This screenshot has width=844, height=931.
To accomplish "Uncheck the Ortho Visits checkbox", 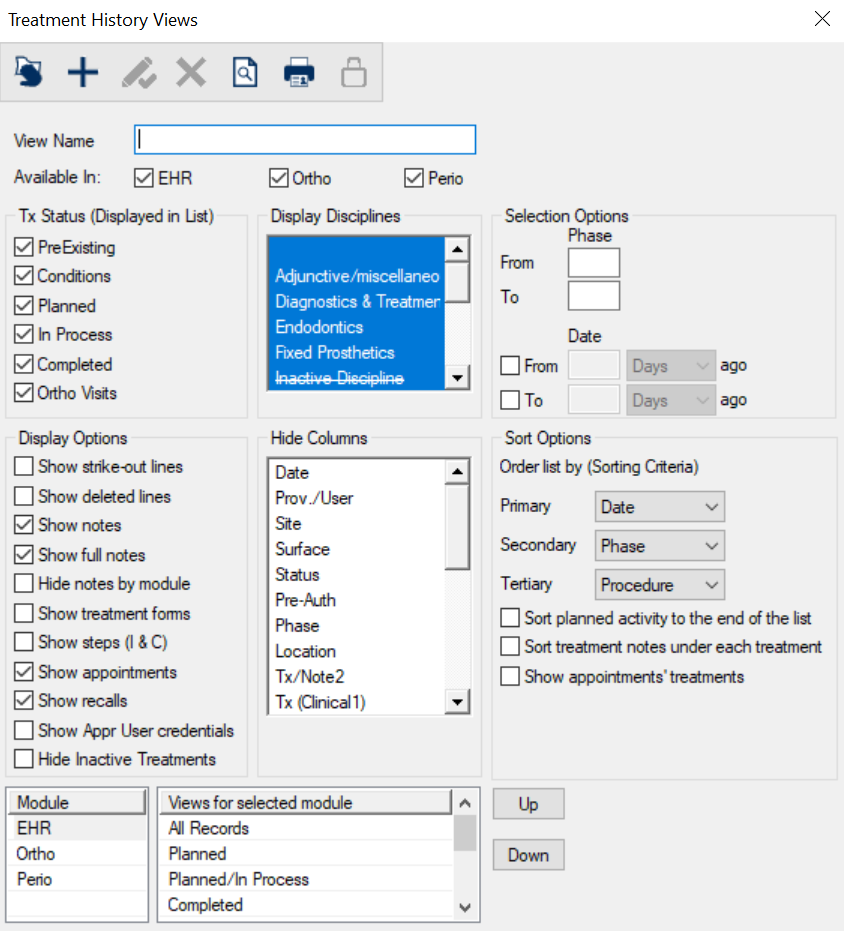I will click(x=24, y=393).
